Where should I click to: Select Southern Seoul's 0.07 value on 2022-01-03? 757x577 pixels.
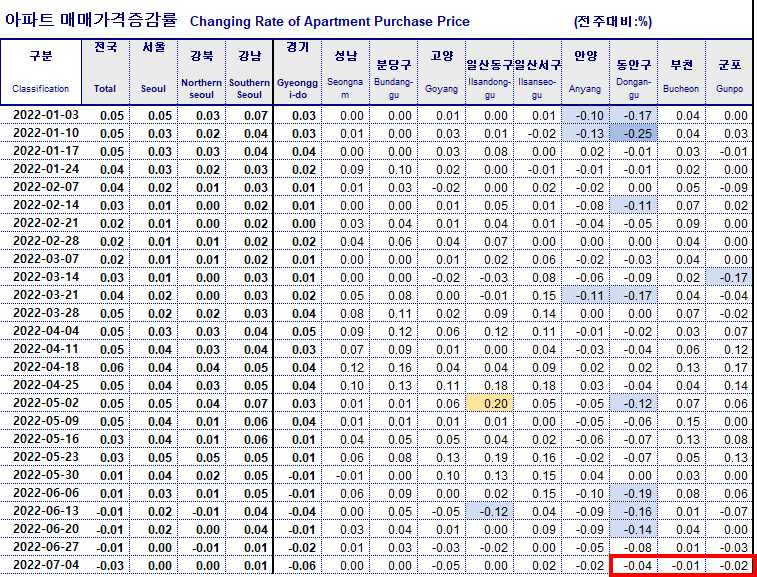249,115
